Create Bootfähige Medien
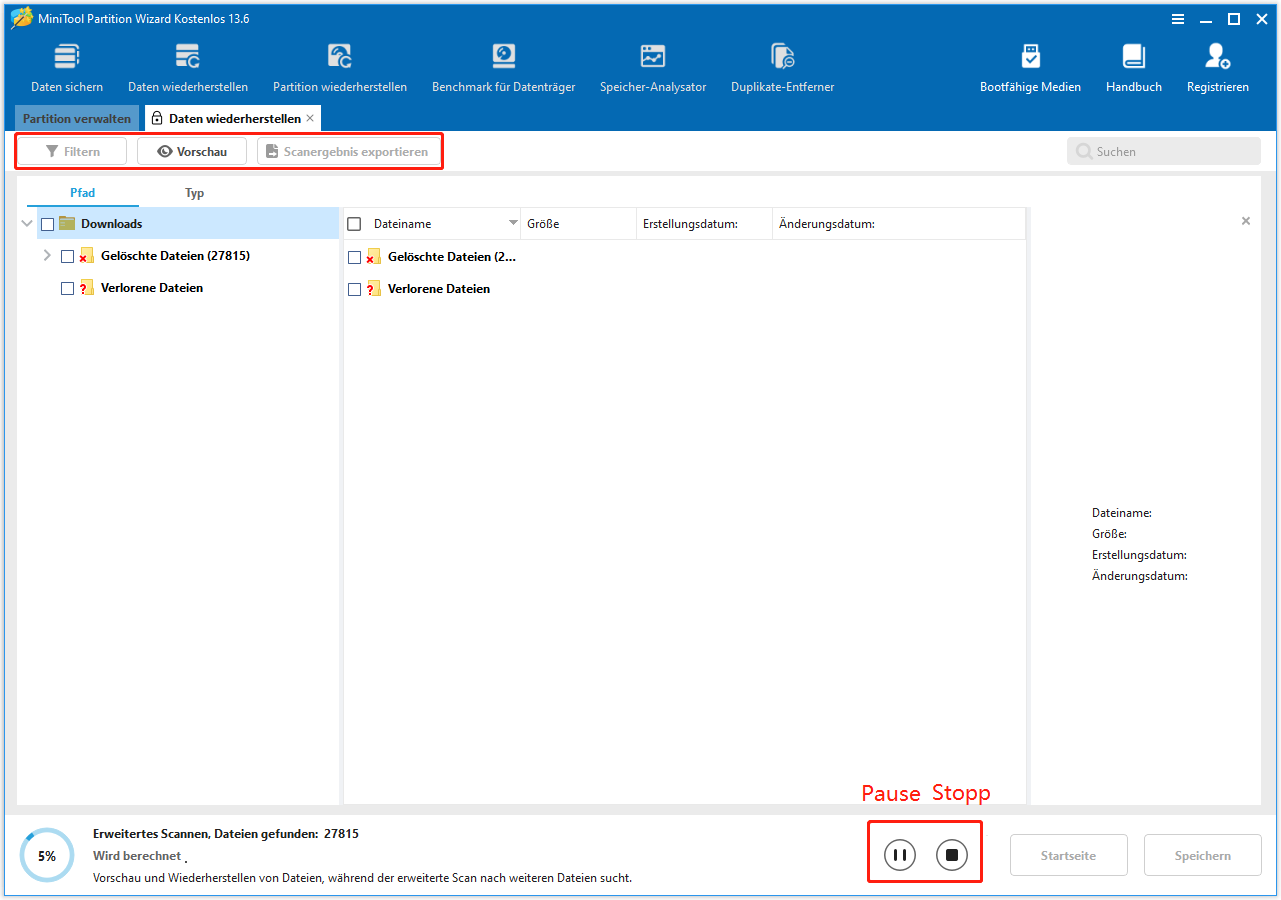 (x=1030, y=68)
